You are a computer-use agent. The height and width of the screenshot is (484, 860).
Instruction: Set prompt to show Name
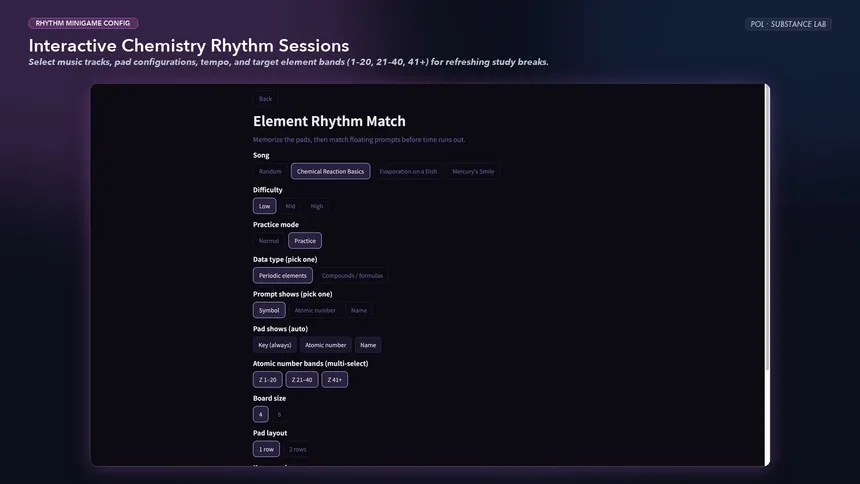point(359,310)
